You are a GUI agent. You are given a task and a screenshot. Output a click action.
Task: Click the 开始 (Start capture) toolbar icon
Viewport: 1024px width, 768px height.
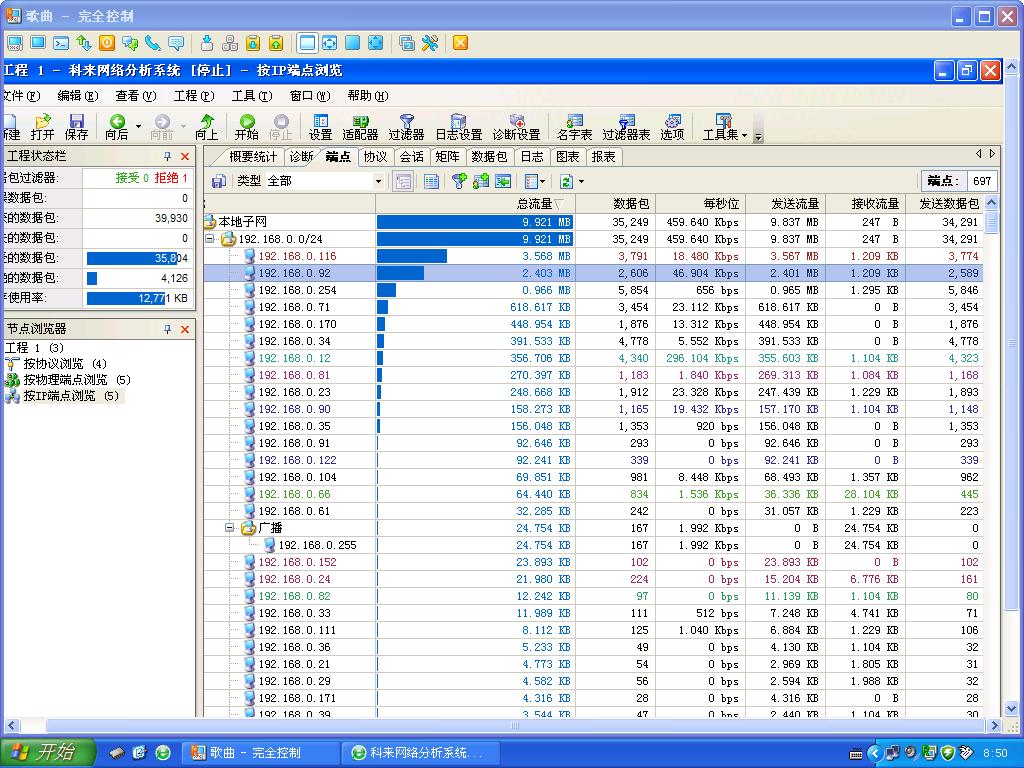[x=246, y=126]
